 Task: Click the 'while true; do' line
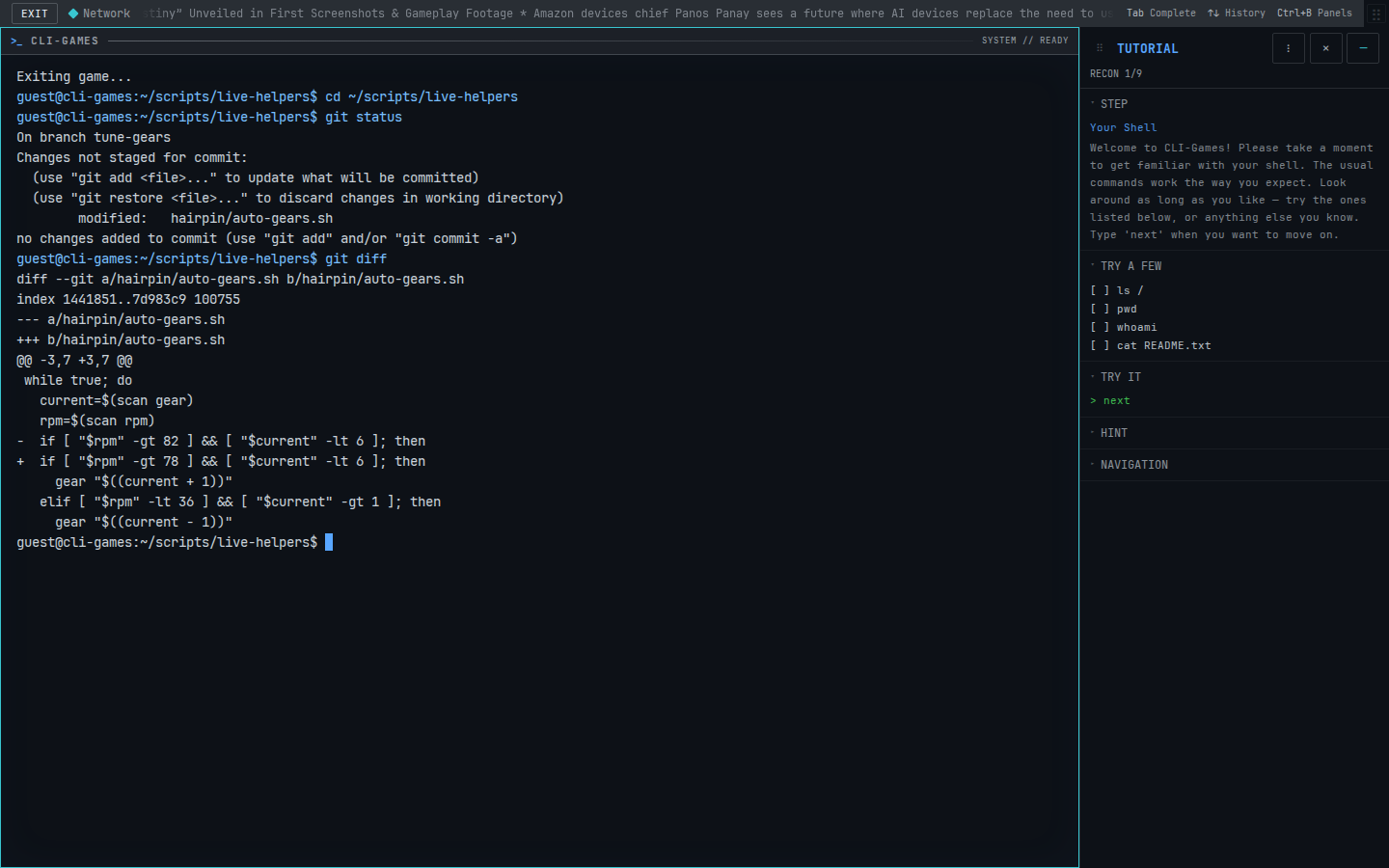pyautogui.click(x=78, y=381)
